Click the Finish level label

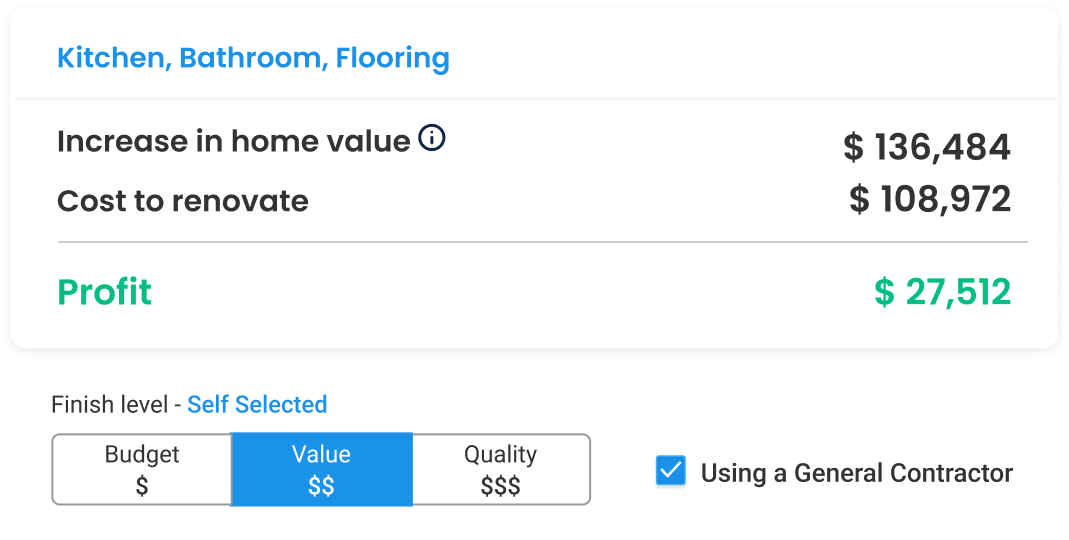109,405
